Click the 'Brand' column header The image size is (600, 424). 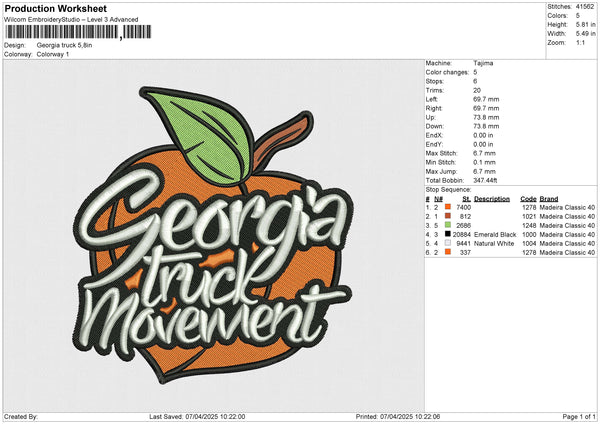point(549,199)
